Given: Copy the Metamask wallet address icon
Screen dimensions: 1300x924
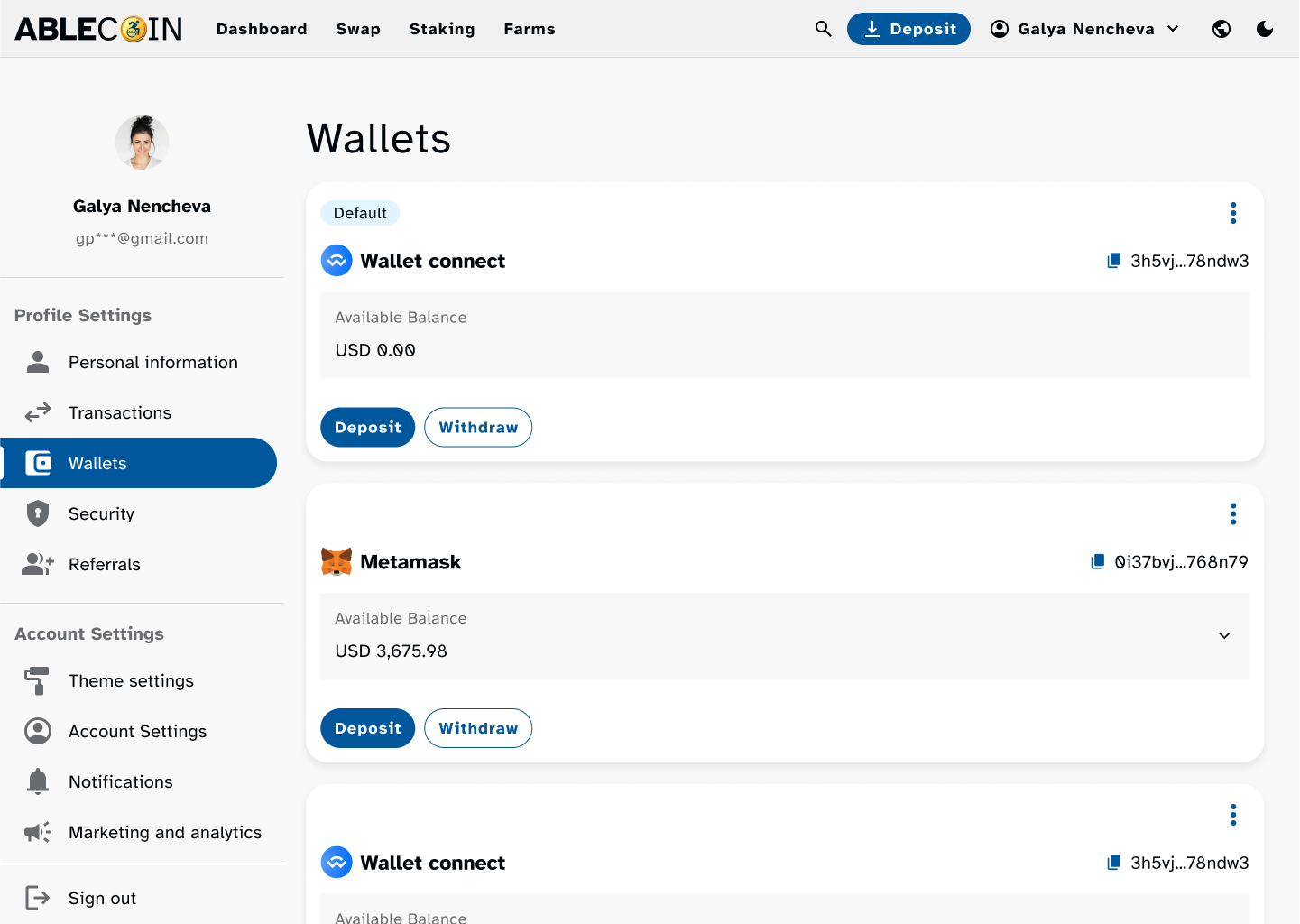Looking at the screenshot, I should pos(1097,562).
